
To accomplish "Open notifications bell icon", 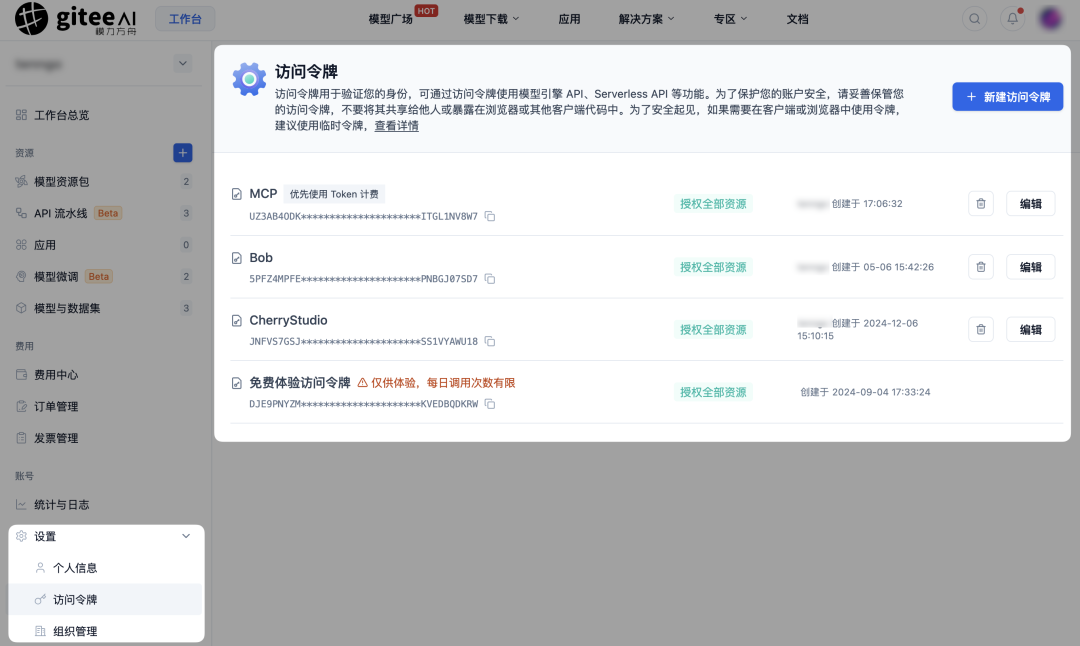I will click(x=1012, y=19).
